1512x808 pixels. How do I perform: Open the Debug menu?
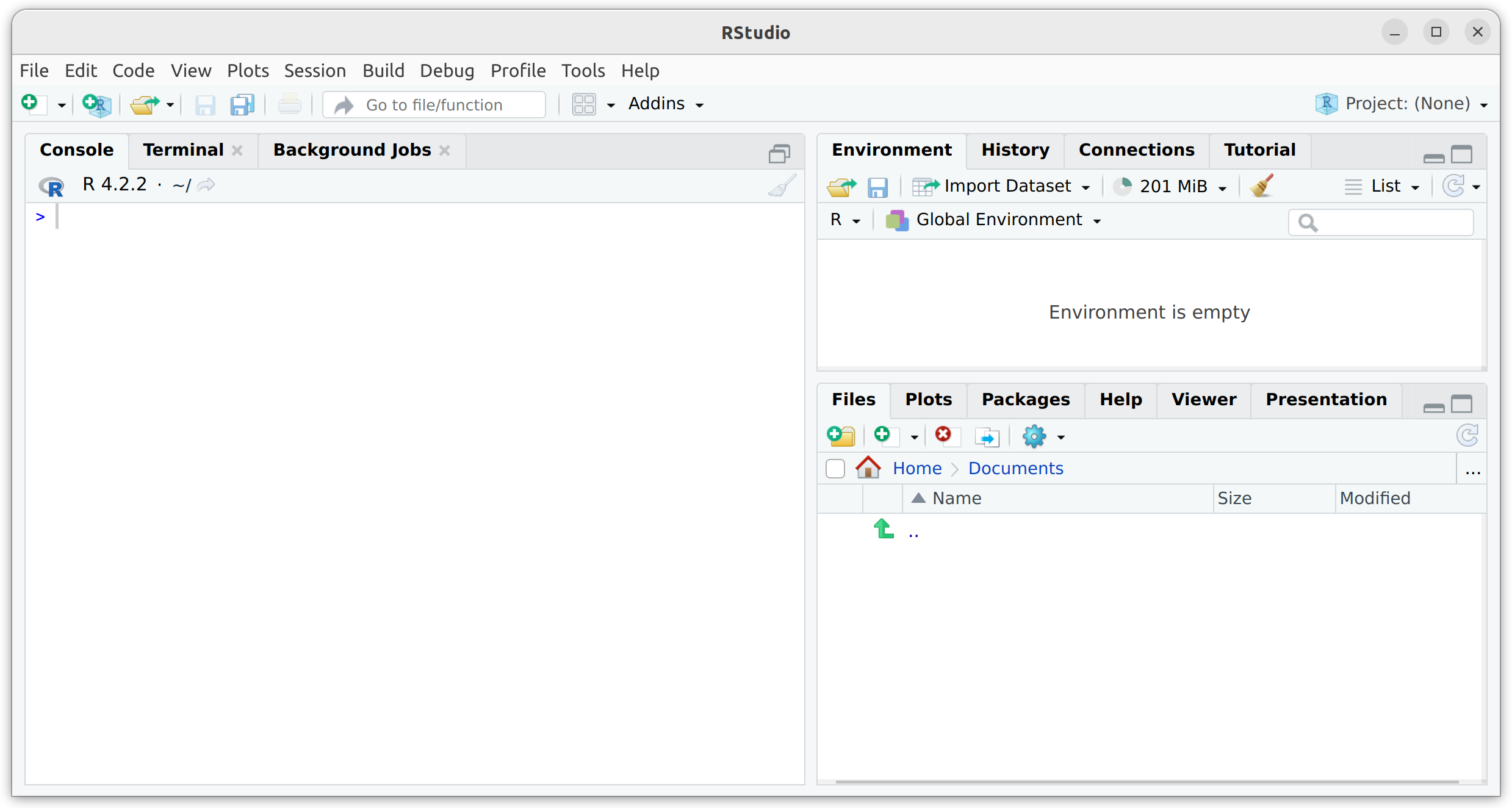(447, 71)
